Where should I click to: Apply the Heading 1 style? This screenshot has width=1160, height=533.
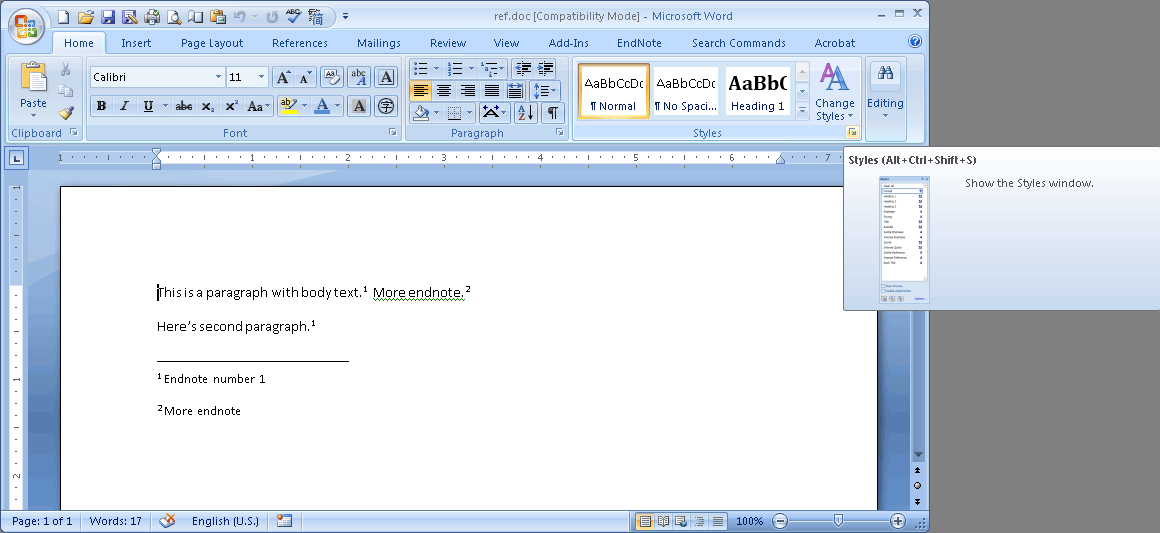pos(758,90)
